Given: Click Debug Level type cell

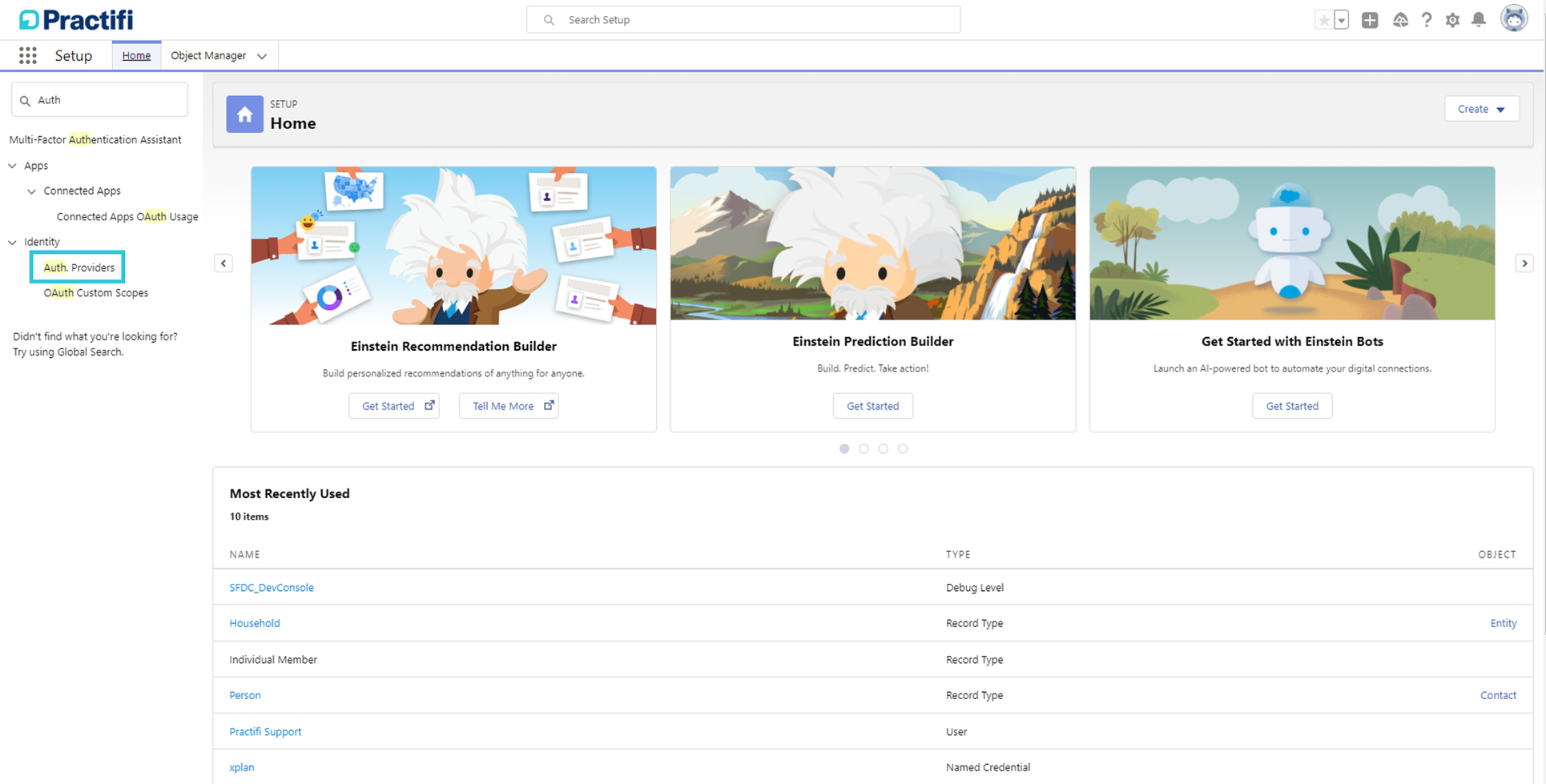Looking at the screenshot, I should coord(975,588).
